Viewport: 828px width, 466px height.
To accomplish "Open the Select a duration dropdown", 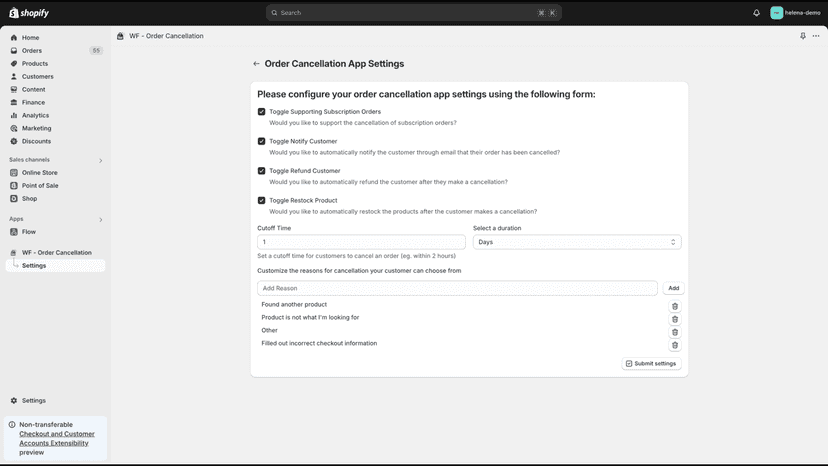I will [x=577, y=242].
